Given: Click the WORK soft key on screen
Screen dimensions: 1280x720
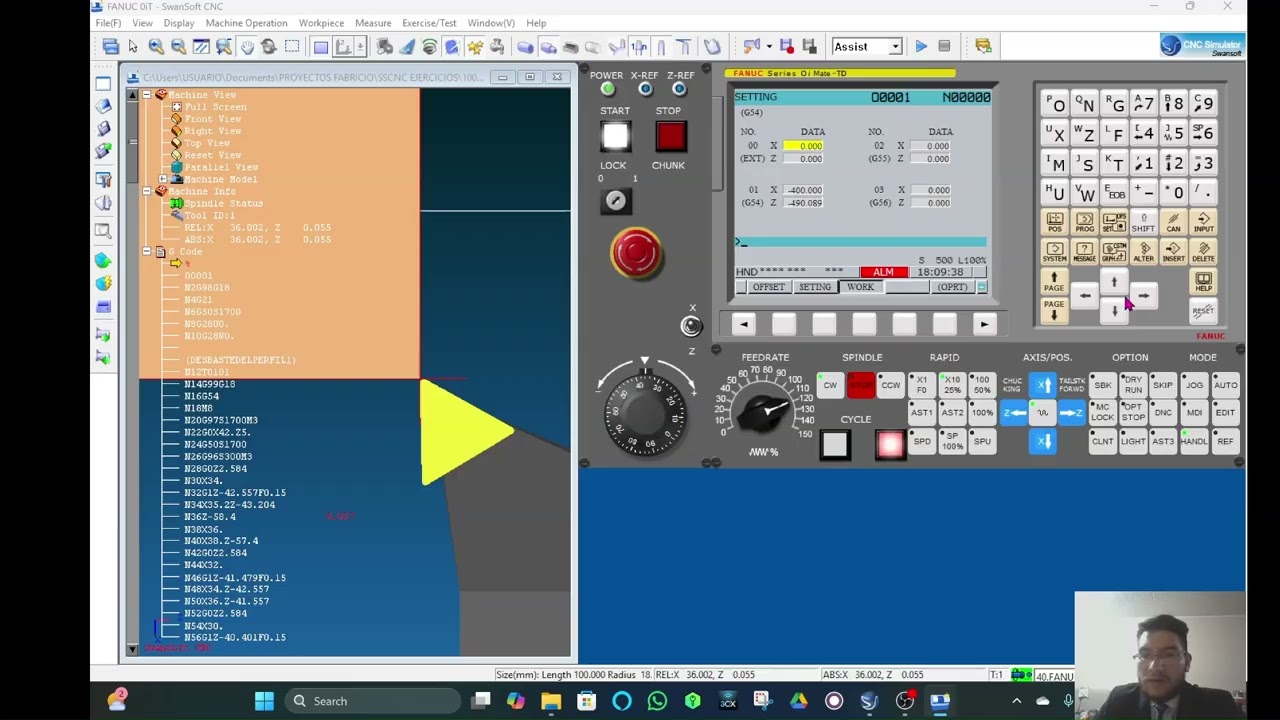Looking at the screenshot, I should click(860, 288).
